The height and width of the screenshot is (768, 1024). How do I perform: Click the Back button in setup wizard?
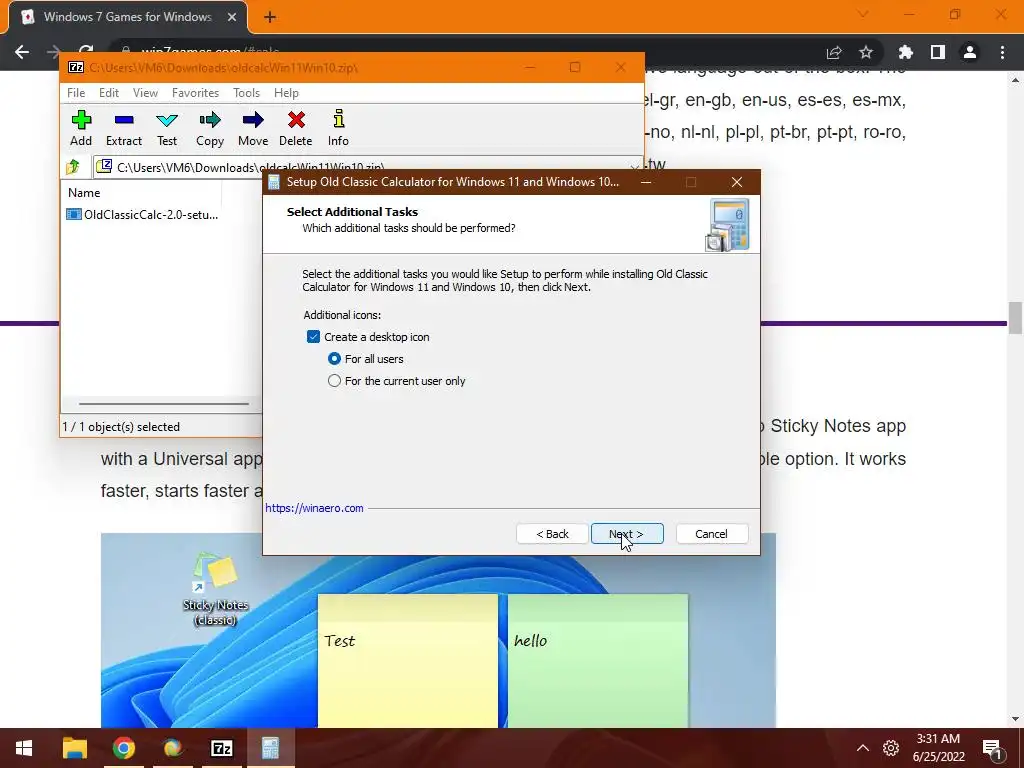pos(552,534)
